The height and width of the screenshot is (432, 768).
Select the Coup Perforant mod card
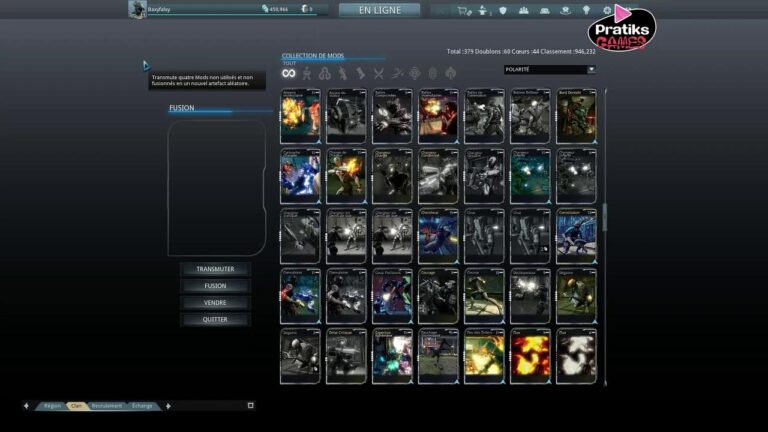(x=392, y=296)
